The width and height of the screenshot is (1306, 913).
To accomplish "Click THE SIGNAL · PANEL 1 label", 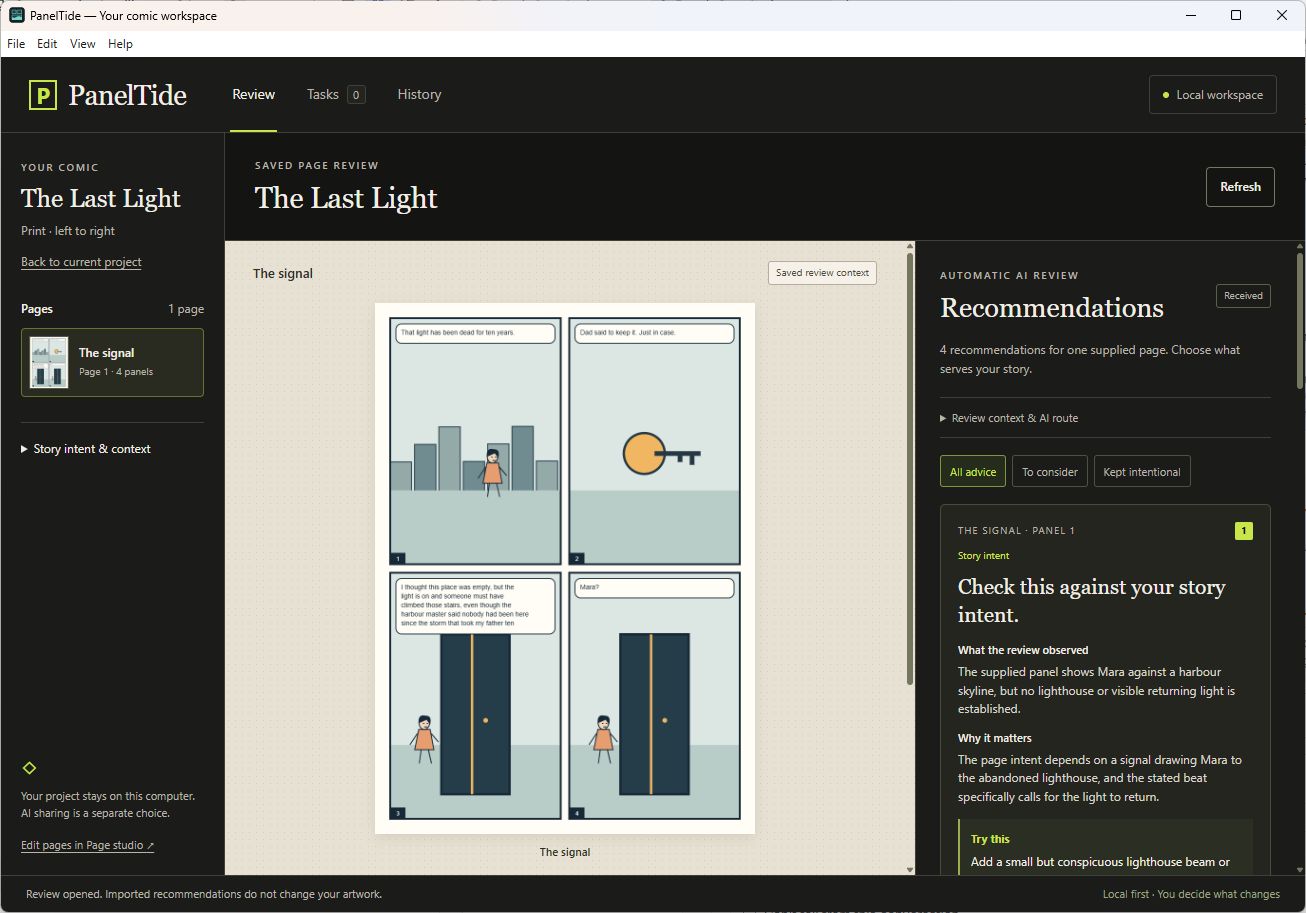I will [1016, 531].
